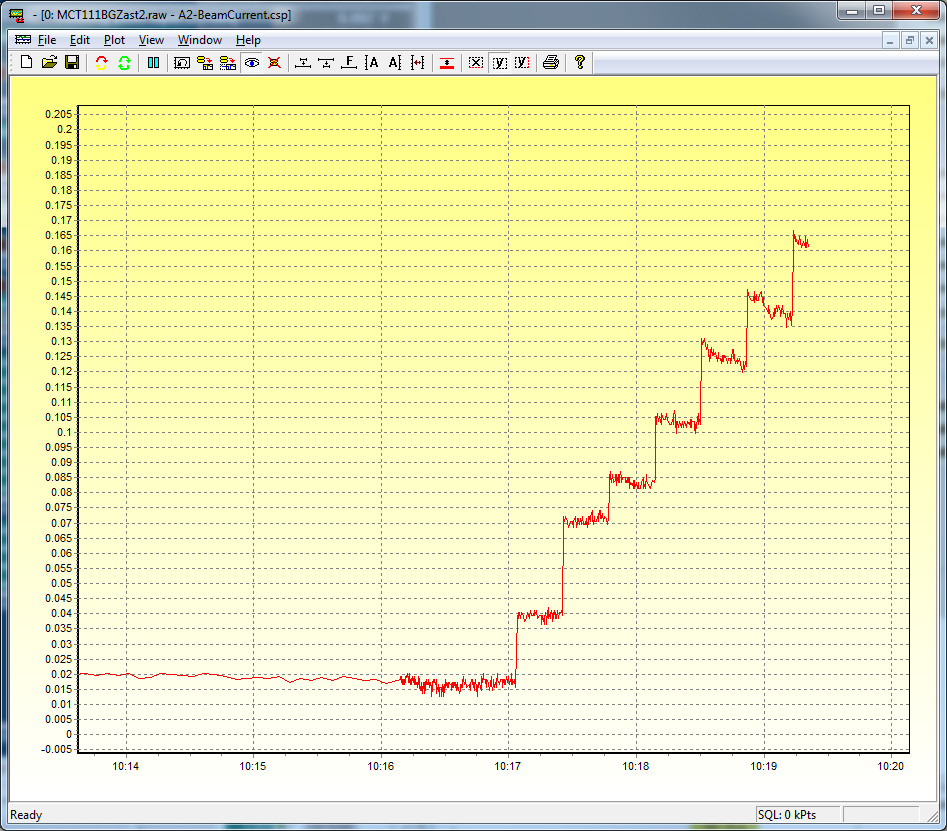Viewport: 947px width, 831px height.
Task: Pause plotting with the cyan pause icon
Action: click(153, 63)
